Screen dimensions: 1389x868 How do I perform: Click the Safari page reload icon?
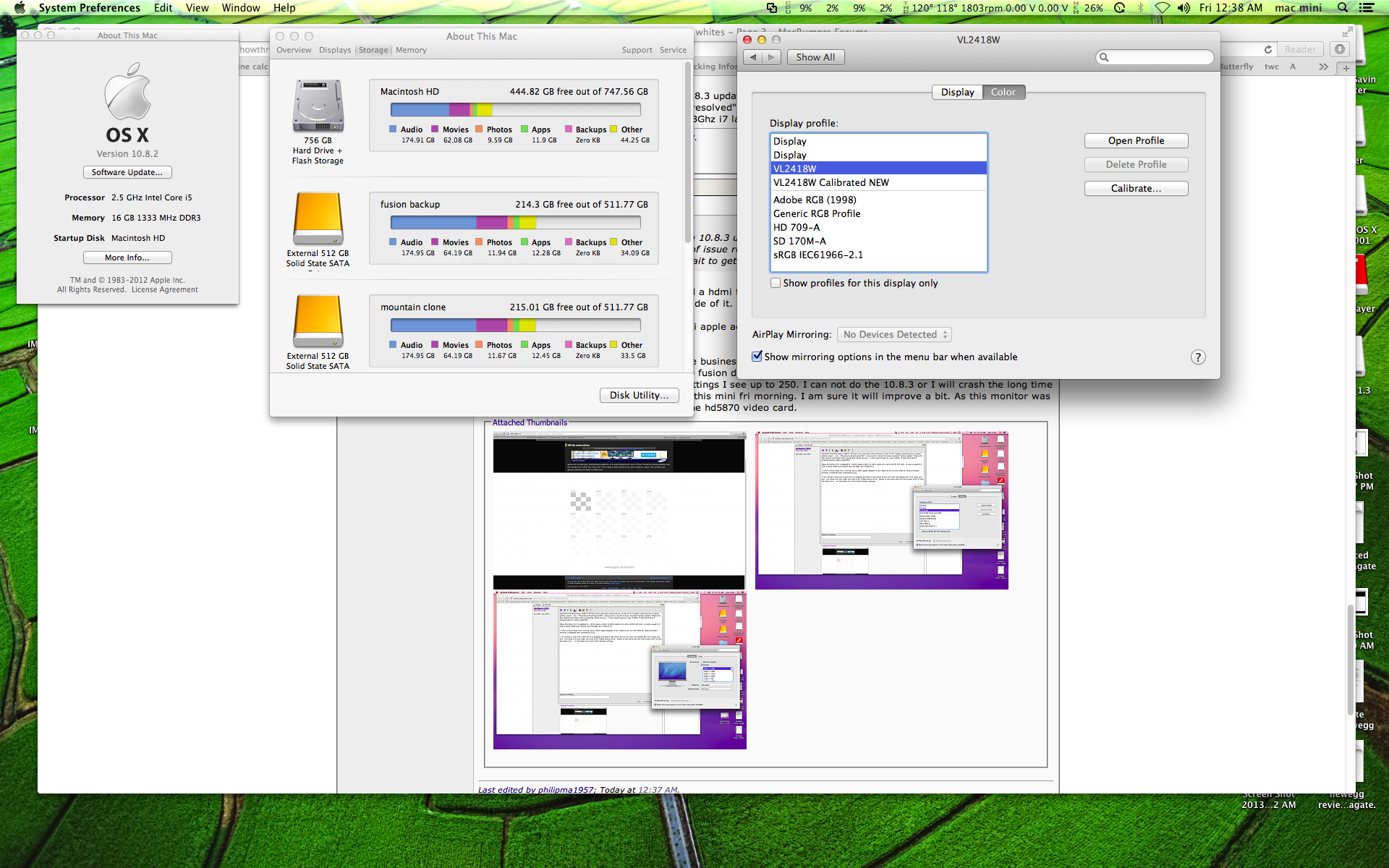point(1267,49)
